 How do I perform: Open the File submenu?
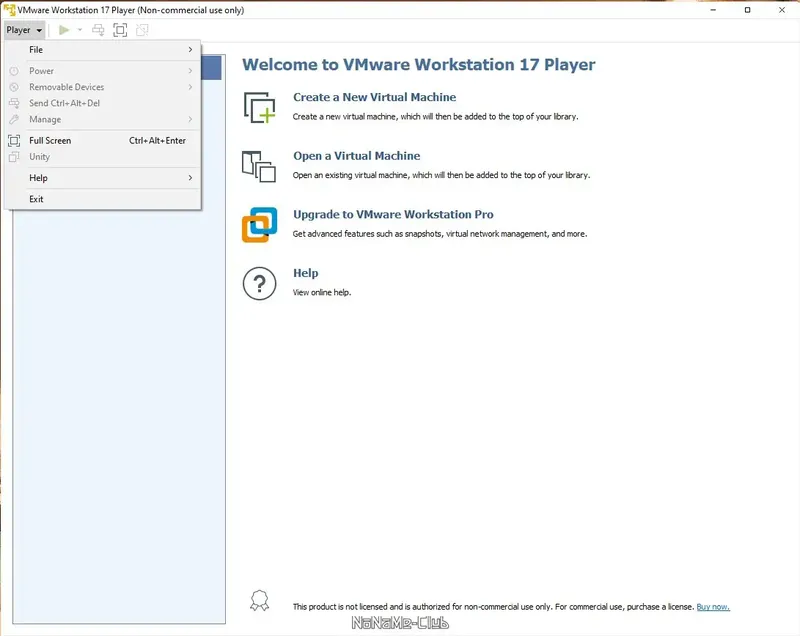pyautogui.click(x=103, y=49)
